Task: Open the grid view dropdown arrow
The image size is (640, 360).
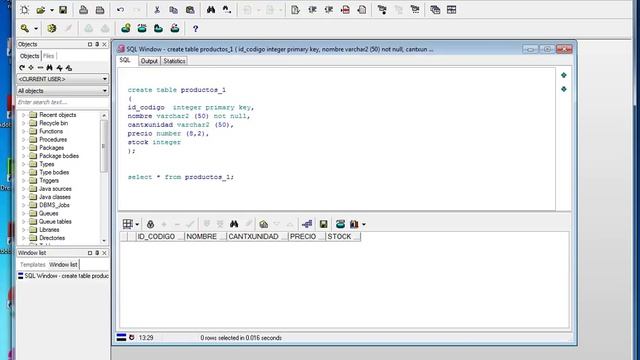Action: coord(137,224)
